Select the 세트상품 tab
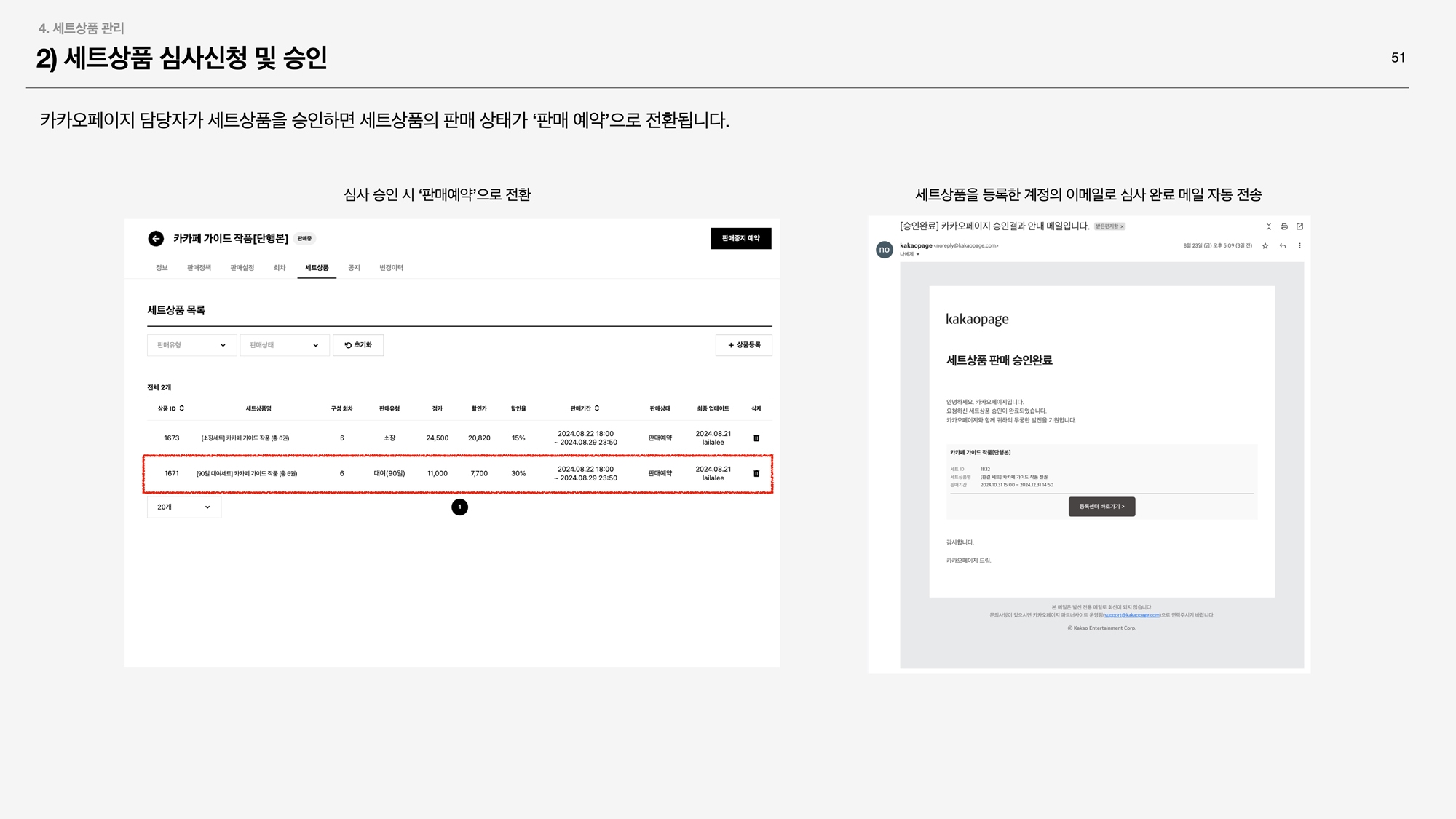The height and width of the screenshot is (819, 1456). tap(317, 268)
